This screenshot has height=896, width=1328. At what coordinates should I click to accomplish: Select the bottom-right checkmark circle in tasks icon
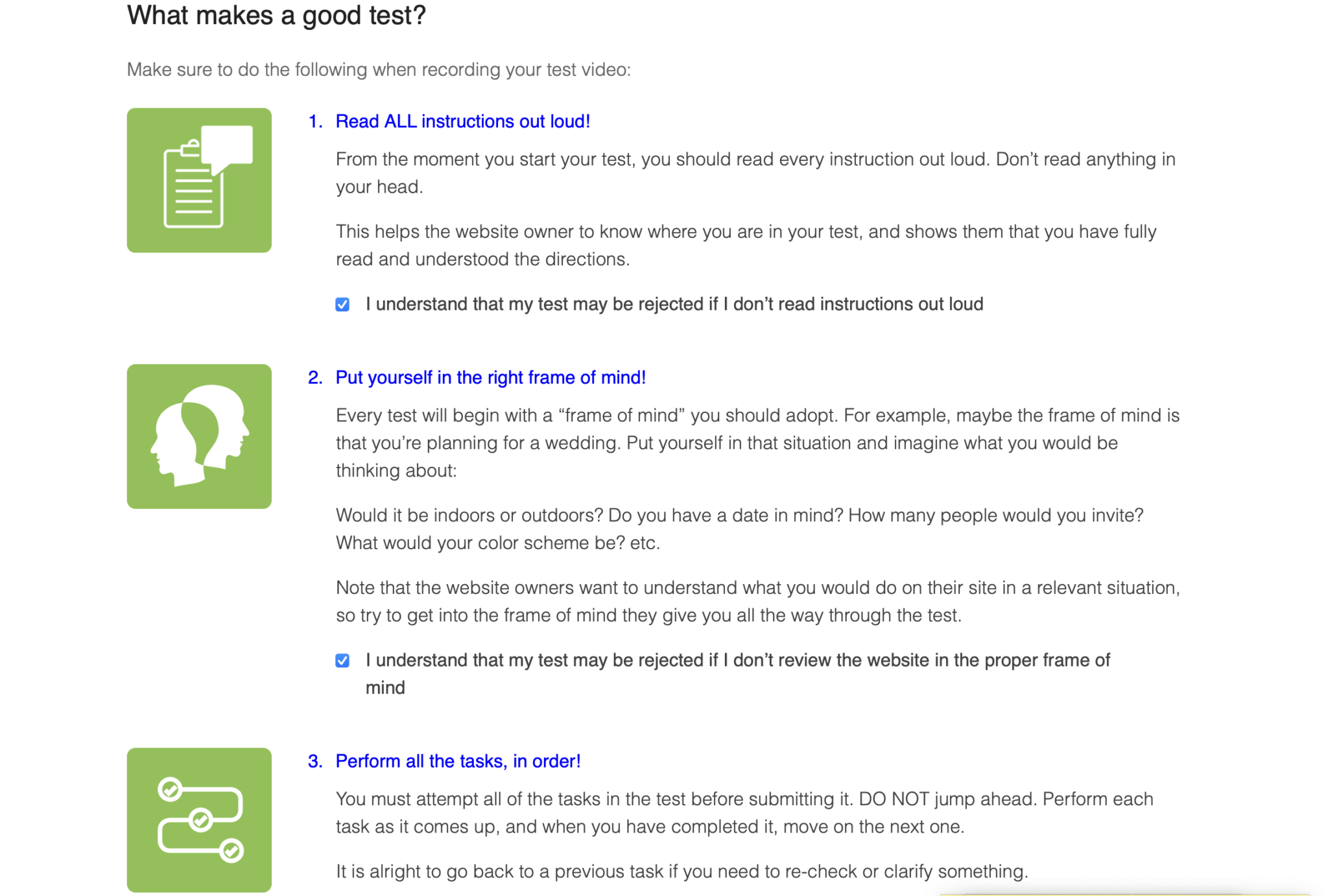231,850
